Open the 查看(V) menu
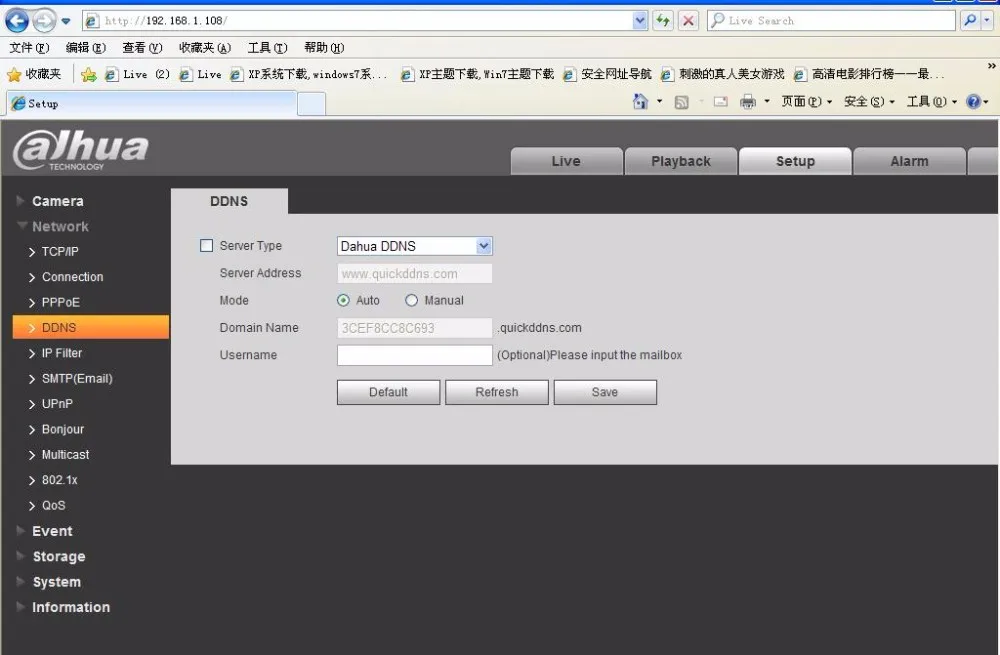The height and width of the screenshot is (655, 1000). [x=142, y=48]
